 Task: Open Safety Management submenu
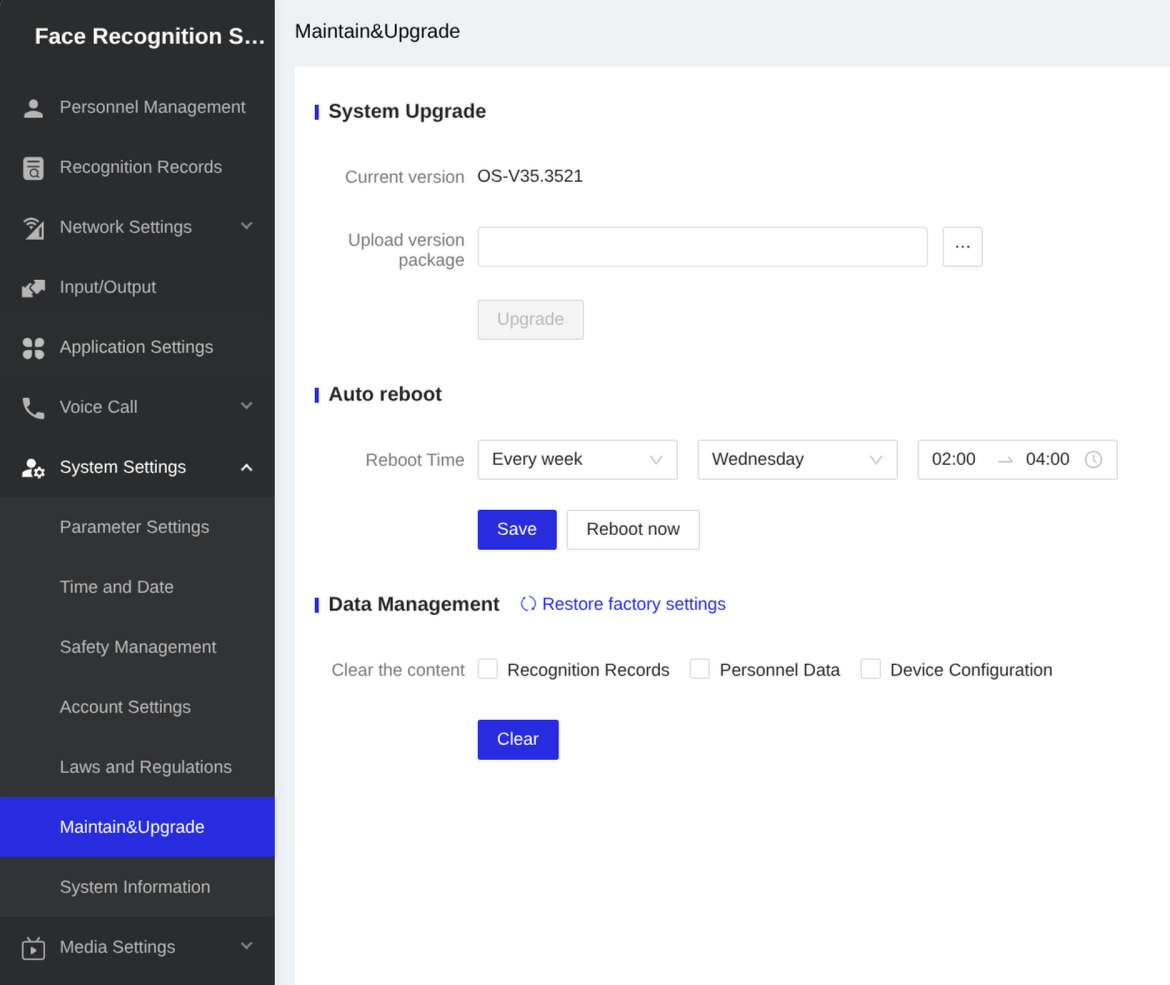(x=137, y=647)
